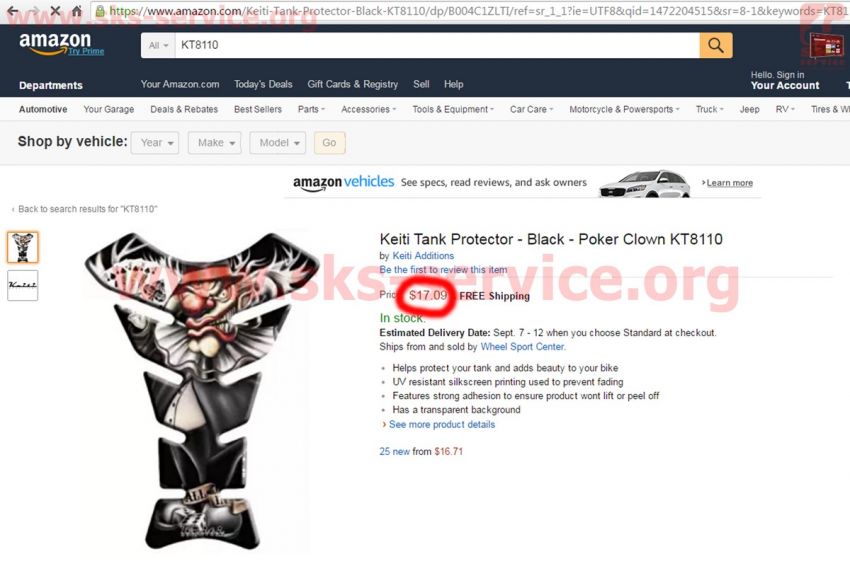Follow the See more product details link
850x566 pixels.
(x=442, y=424)
